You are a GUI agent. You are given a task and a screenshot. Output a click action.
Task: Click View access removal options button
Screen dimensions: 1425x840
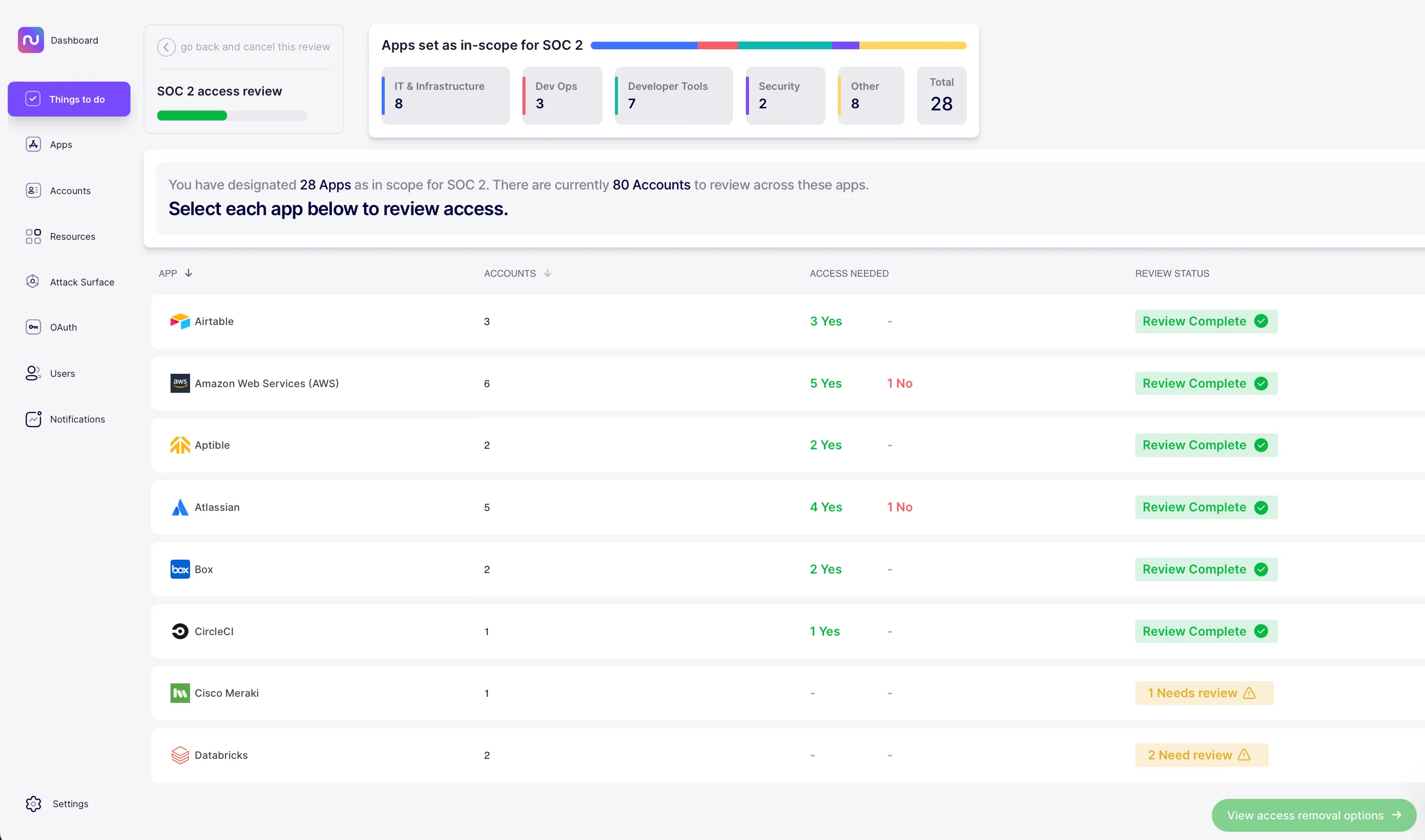[1313, 814]
